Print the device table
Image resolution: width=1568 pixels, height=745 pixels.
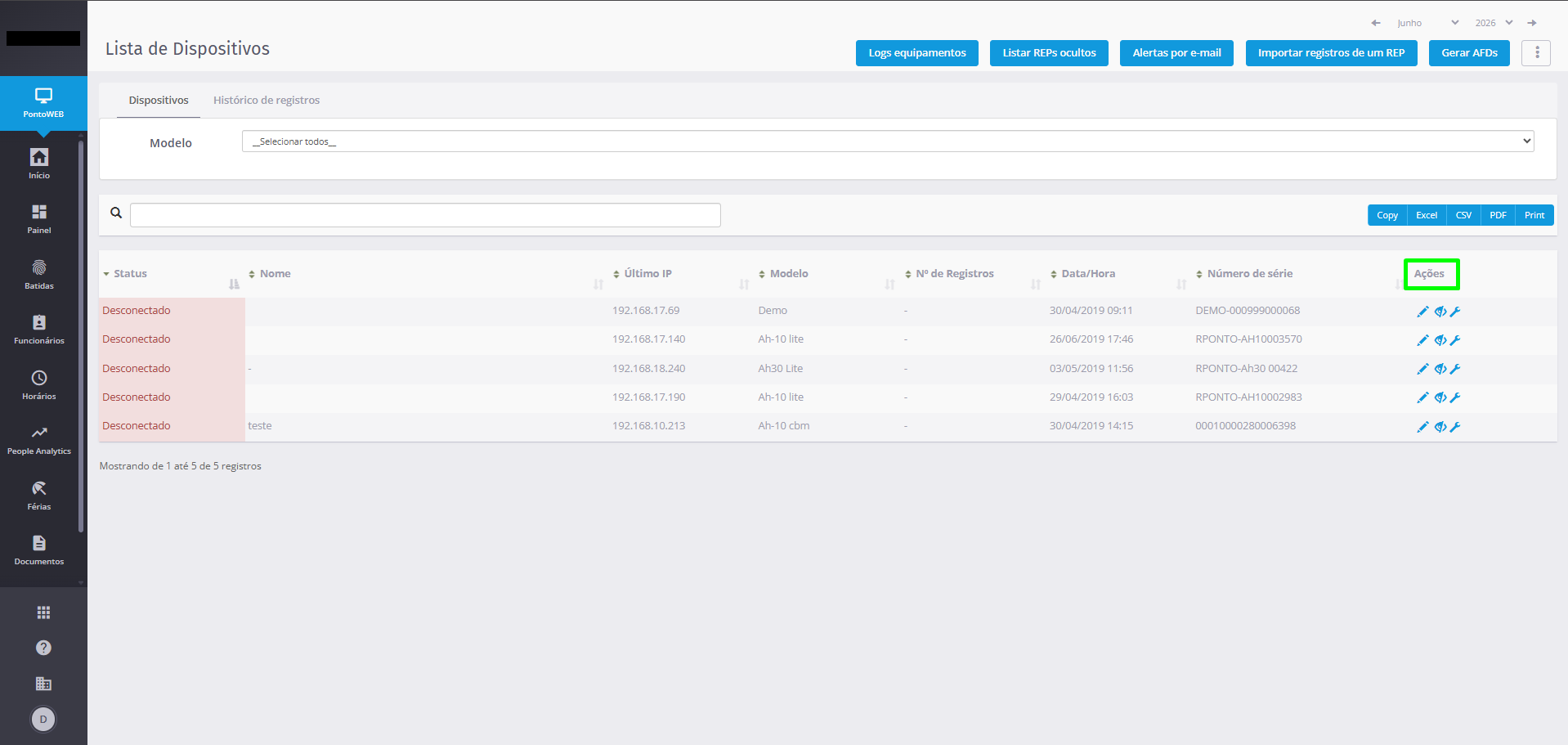point(1534,215)
